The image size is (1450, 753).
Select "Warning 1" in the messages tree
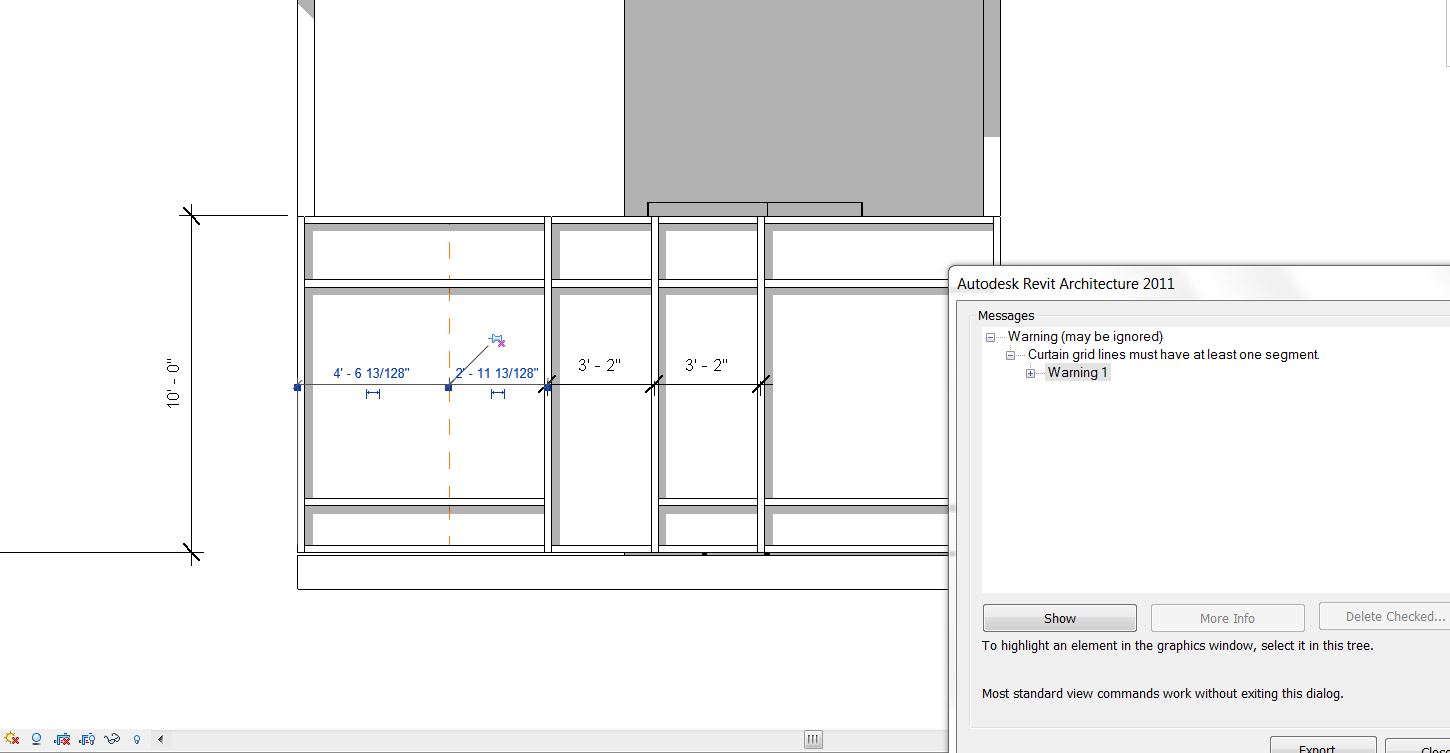coord(1077,373)
